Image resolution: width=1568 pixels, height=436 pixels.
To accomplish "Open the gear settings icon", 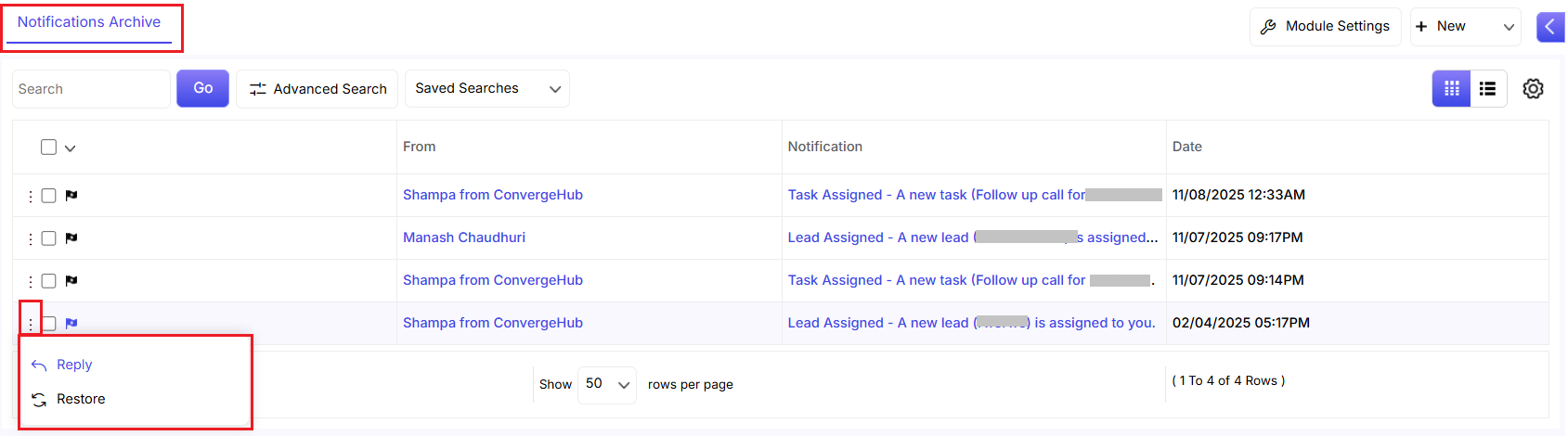I will click(1533, 89).
